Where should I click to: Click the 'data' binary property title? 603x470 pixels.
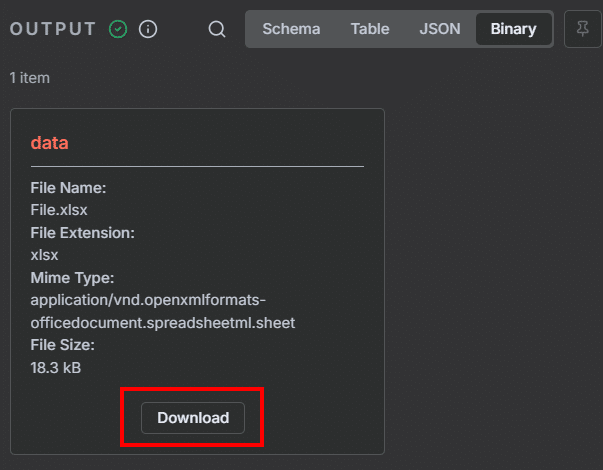[50, 143]
